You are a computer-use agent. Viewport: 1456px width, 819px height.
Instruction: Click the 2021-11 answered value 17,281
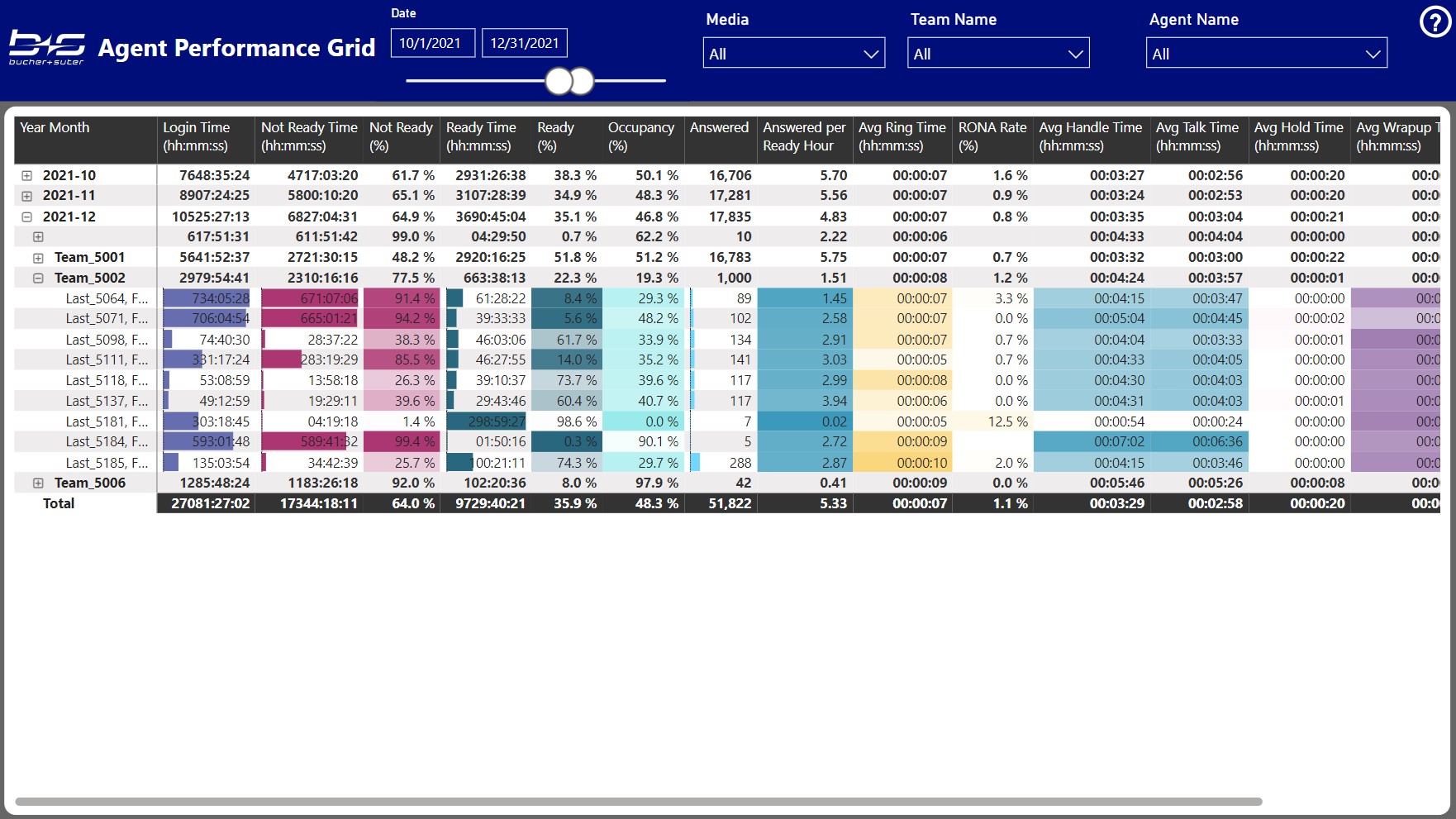click(730, 196)
